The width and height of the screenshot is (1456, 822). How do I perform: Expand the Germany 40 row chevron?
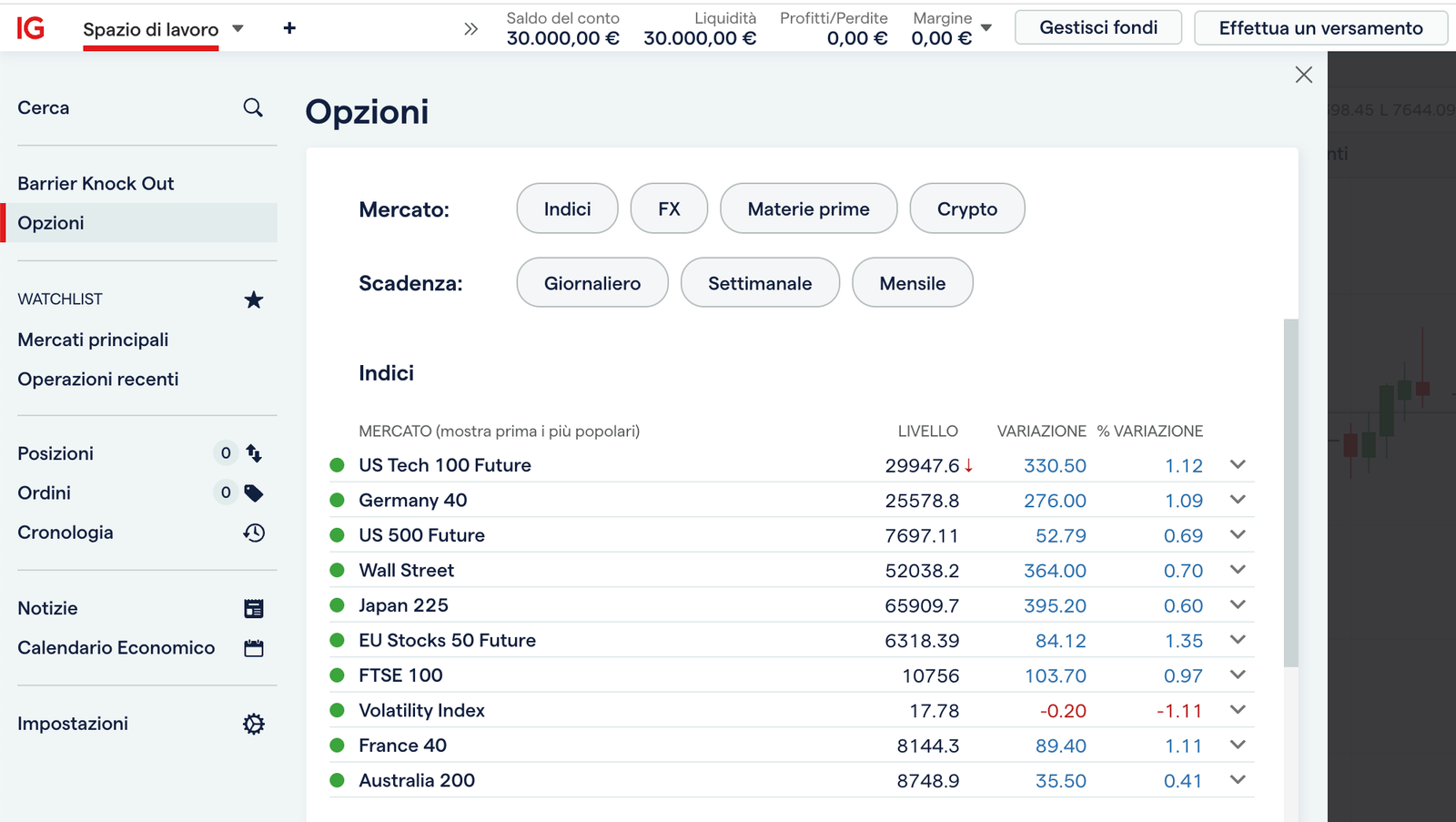pyautogui.click(x=1238, y=500)
